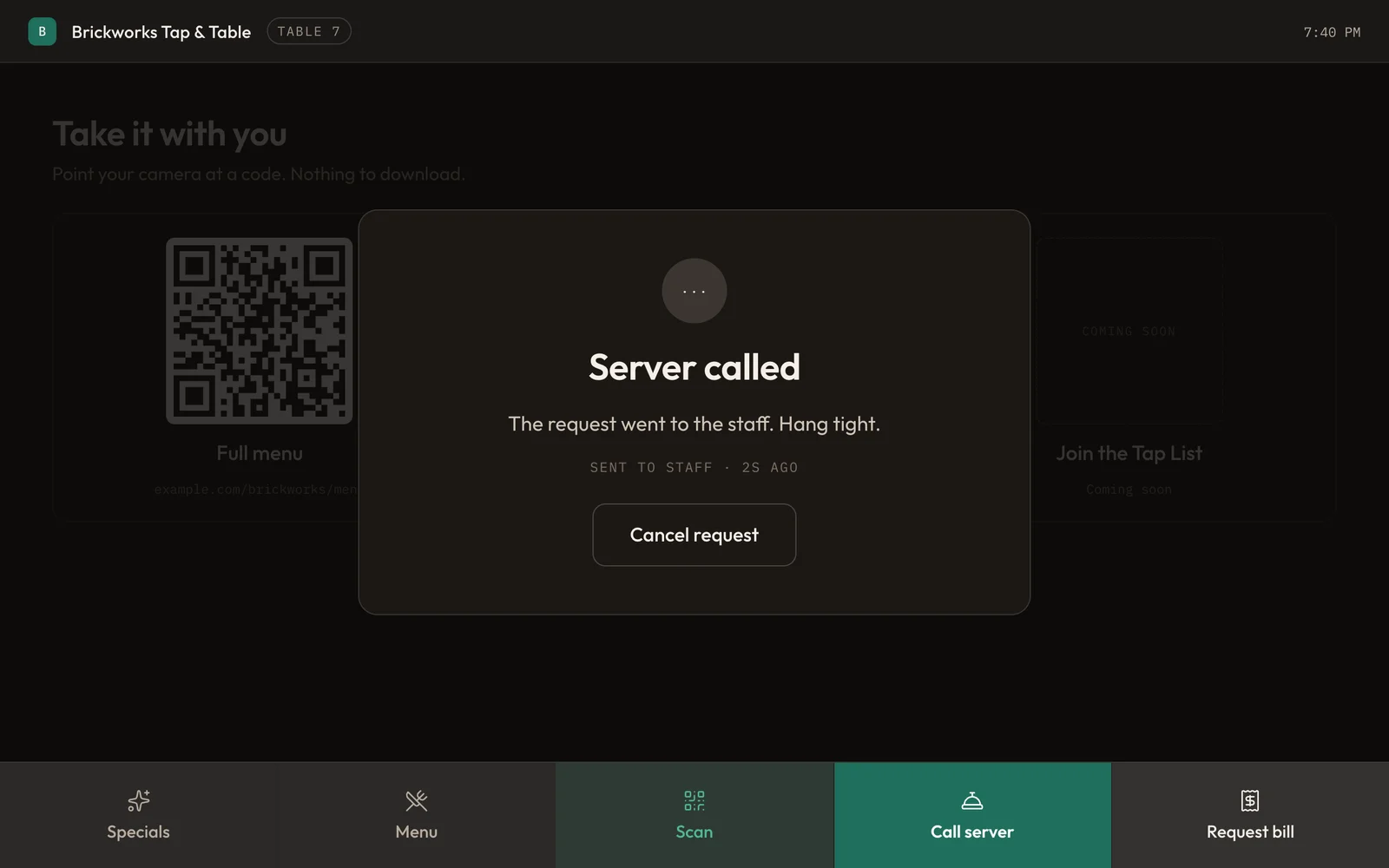Viewport: 1389px width, 868px height.
Task: Click the Full menu card label
Action: click(x=260, y=453)
